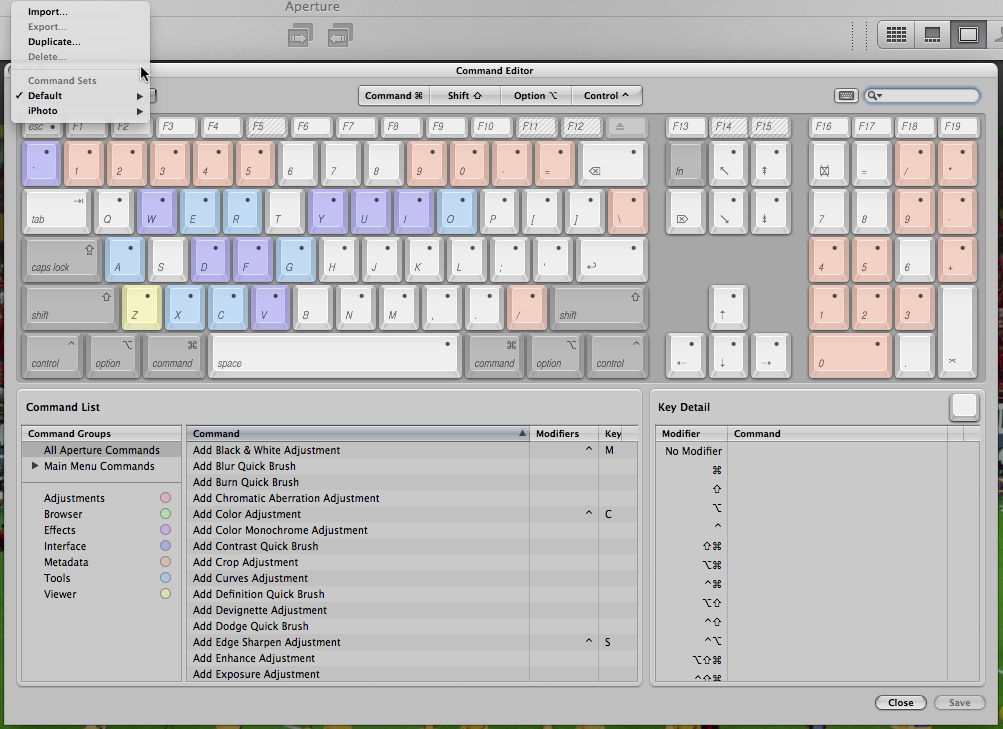The height and width of the screenshot is (729, 1003).
Task: Select the Tools command group
Action: tap(57, 578)
